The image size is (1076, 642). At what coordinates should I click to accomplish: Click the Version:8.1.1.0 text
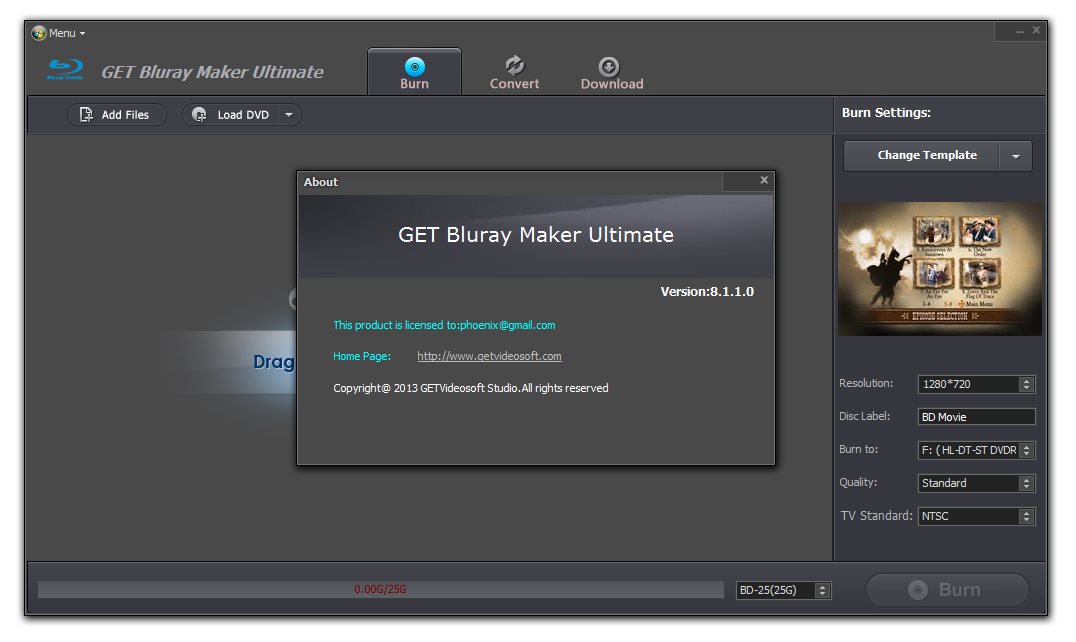coord(707,292)
